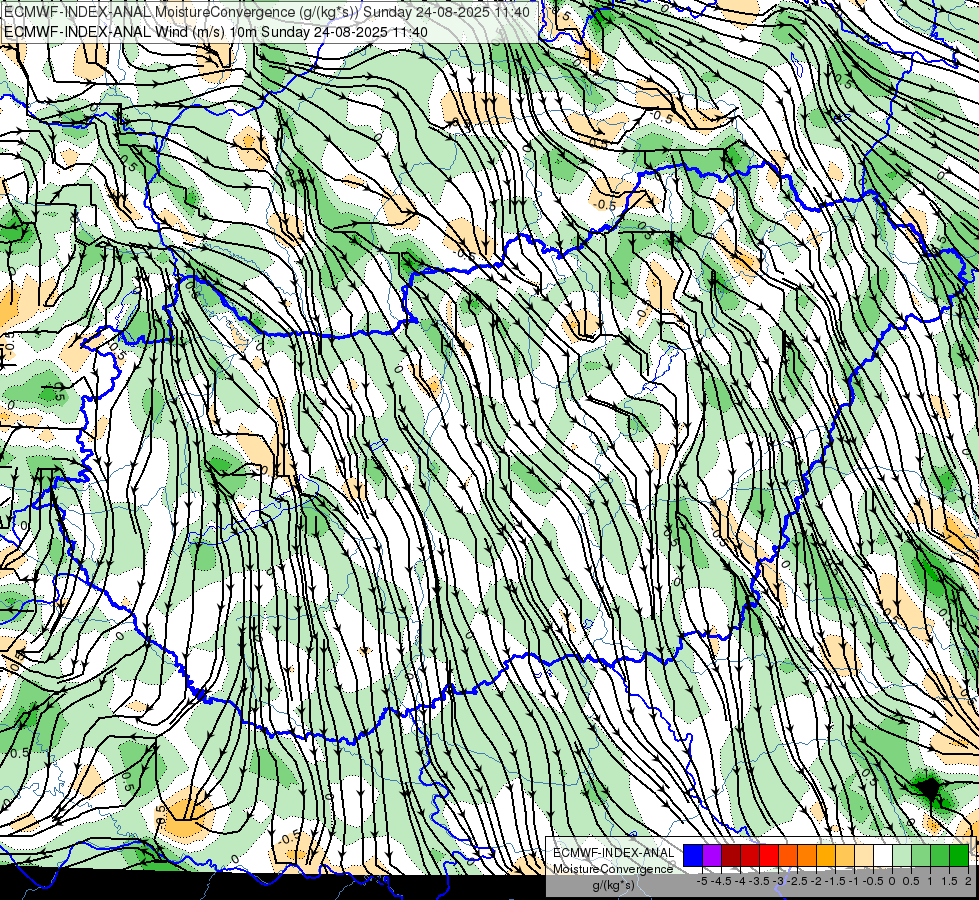Click the orange swatch between -2.5 and -2
This screenshot has width=979, height=900.
pyautogui.click(x=807, y=855)
